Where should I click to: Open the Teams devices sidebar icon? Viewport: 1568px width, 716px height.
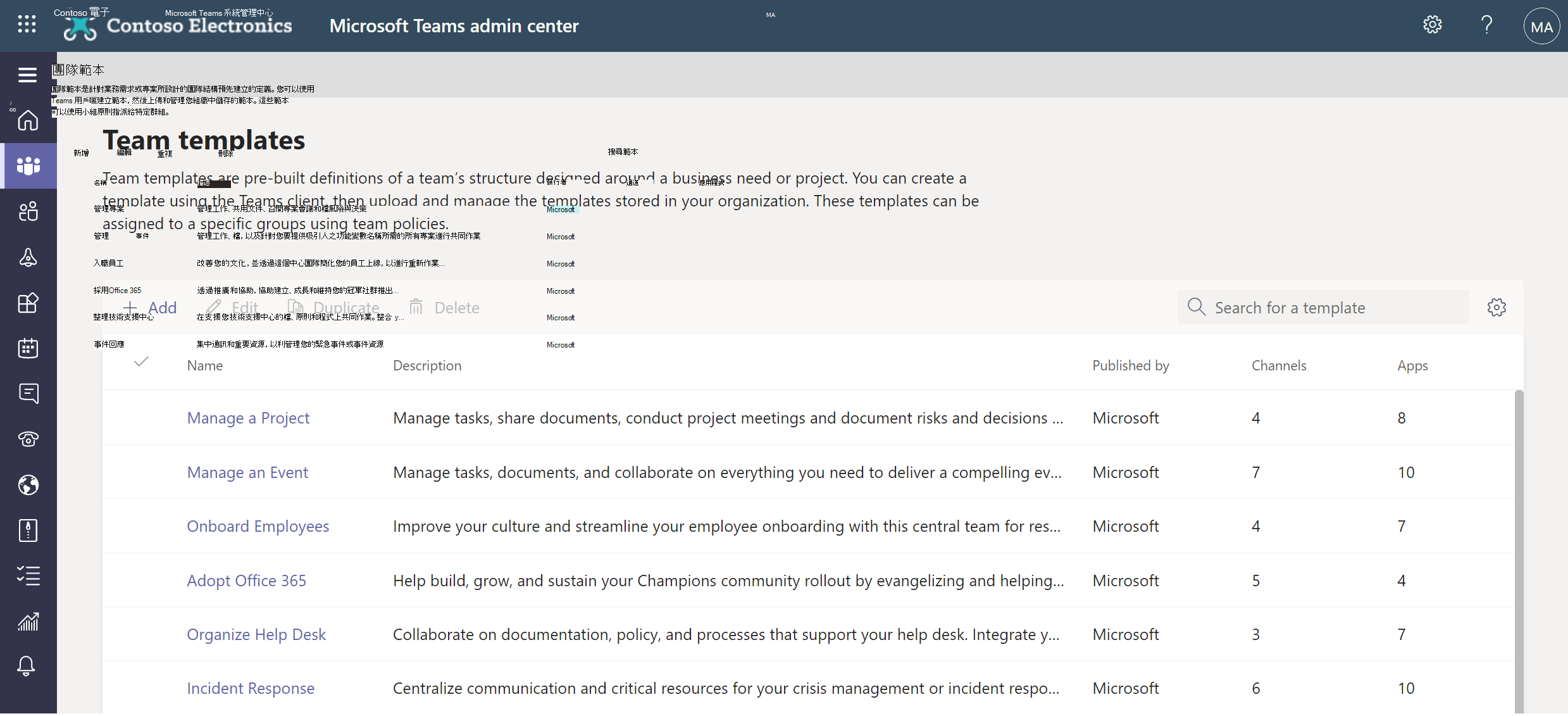click(28, 257)
